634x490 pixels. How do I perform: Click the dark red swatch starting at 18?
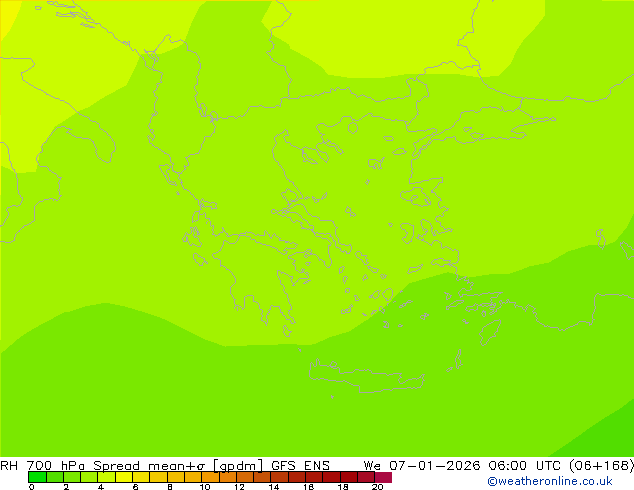[349, 477]
